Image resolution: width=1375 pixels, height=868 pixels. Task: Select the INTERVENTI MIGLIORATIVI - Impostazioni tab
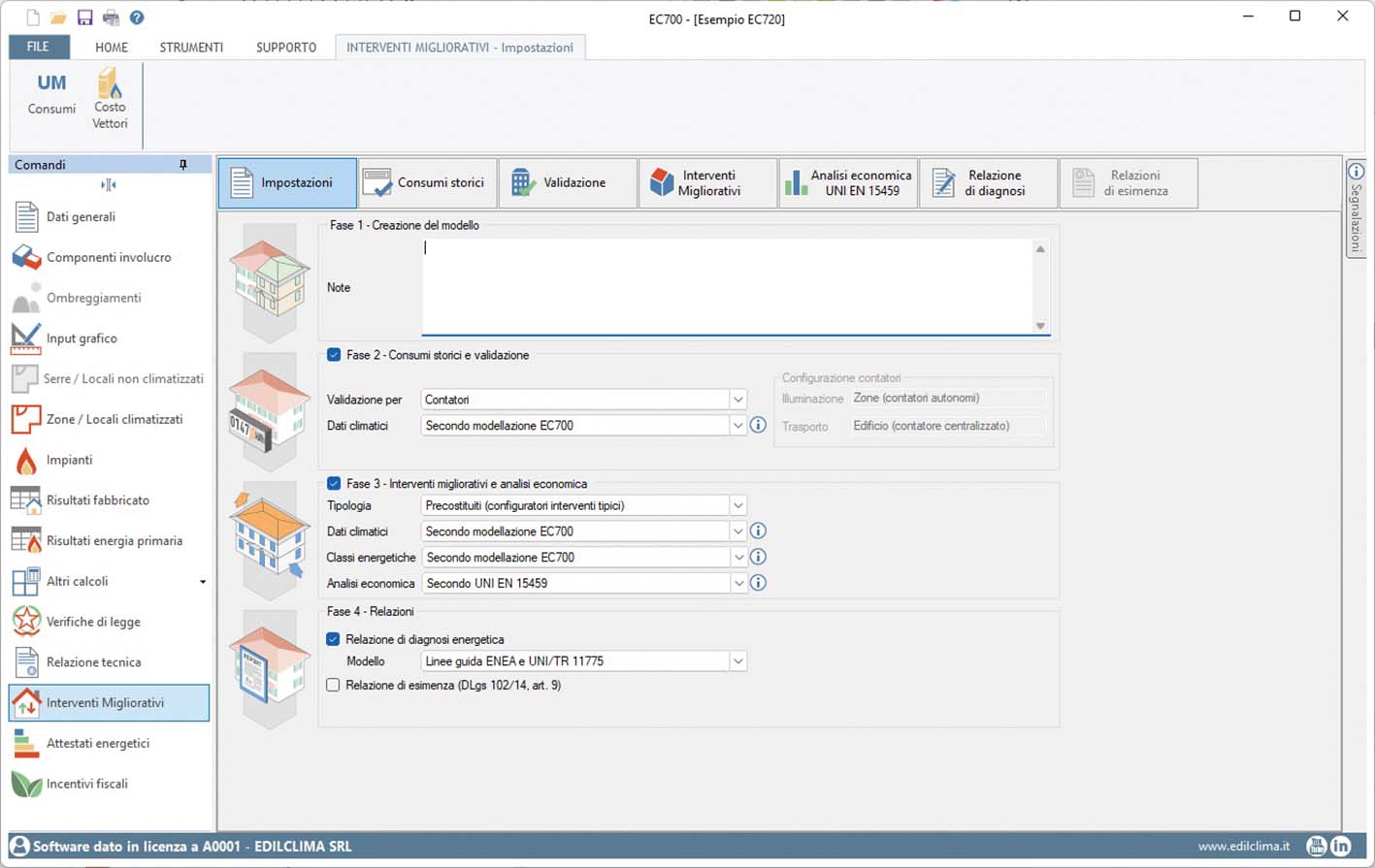460,47
